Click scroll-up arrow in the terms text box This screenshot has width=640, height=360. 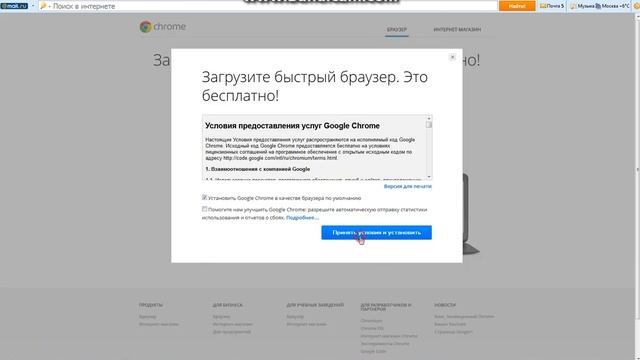click(429, 118)
